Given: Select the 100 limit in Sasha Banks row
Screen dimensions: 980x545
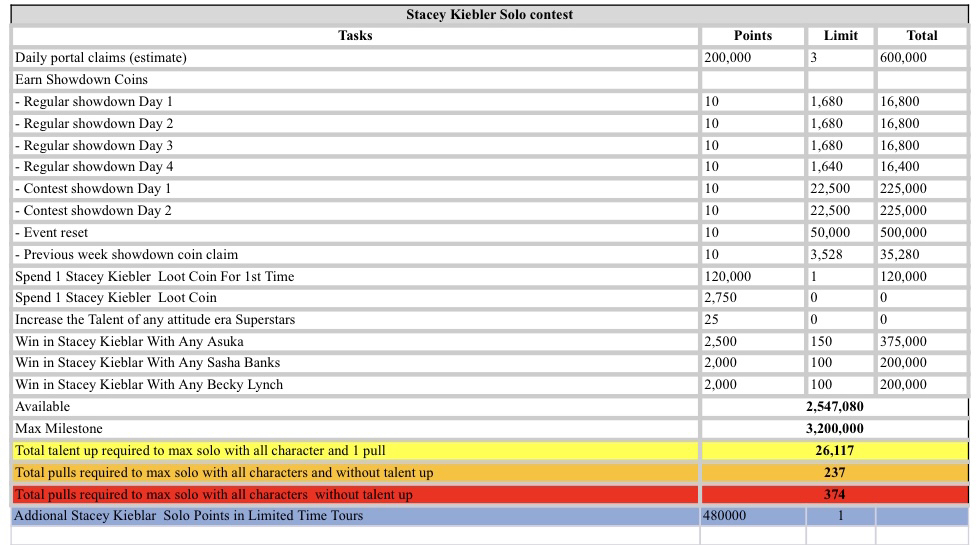Looking at the screenshot, I should 840,362.
